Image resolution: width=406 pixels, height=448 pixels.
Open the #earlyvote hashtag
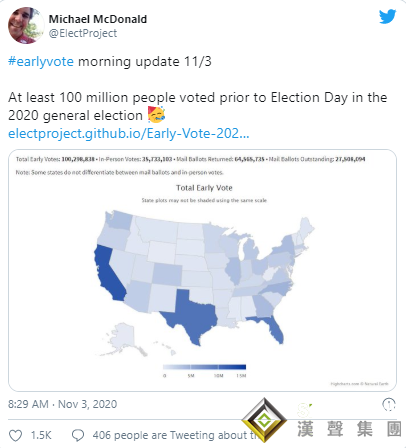pyautogui.click(x=41, y=62)
